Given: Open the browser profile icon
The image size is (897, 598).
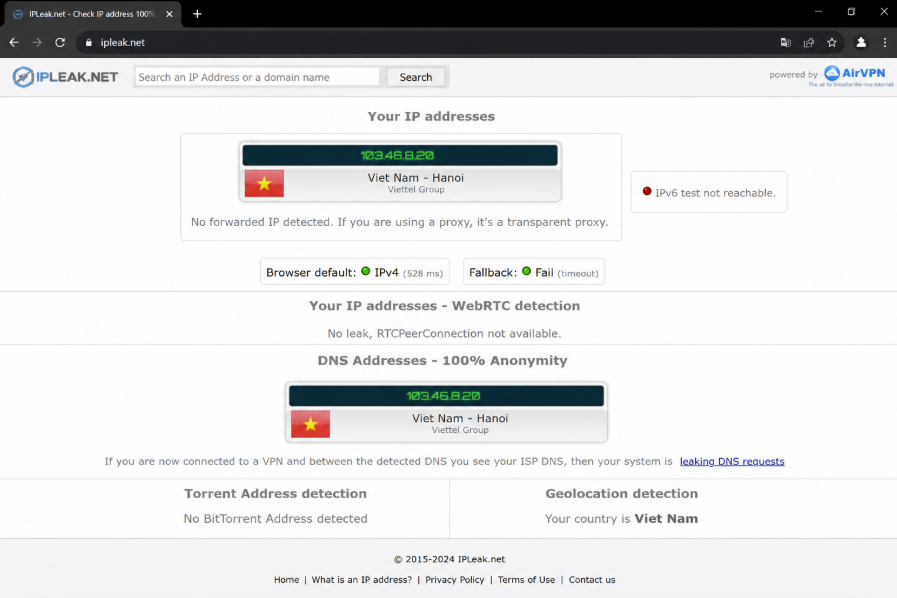Looking at the screenshot, I should click(x=861, y=42).
